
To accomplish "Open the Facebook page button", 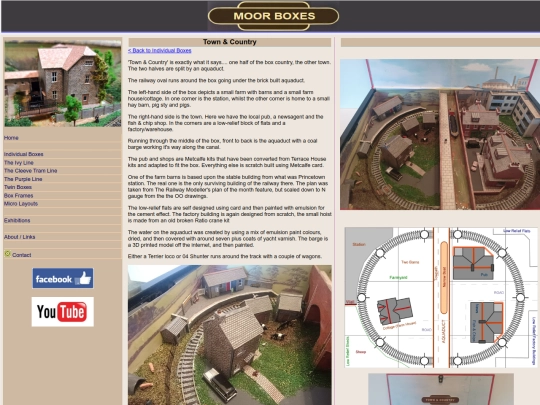I will point(63,278).
